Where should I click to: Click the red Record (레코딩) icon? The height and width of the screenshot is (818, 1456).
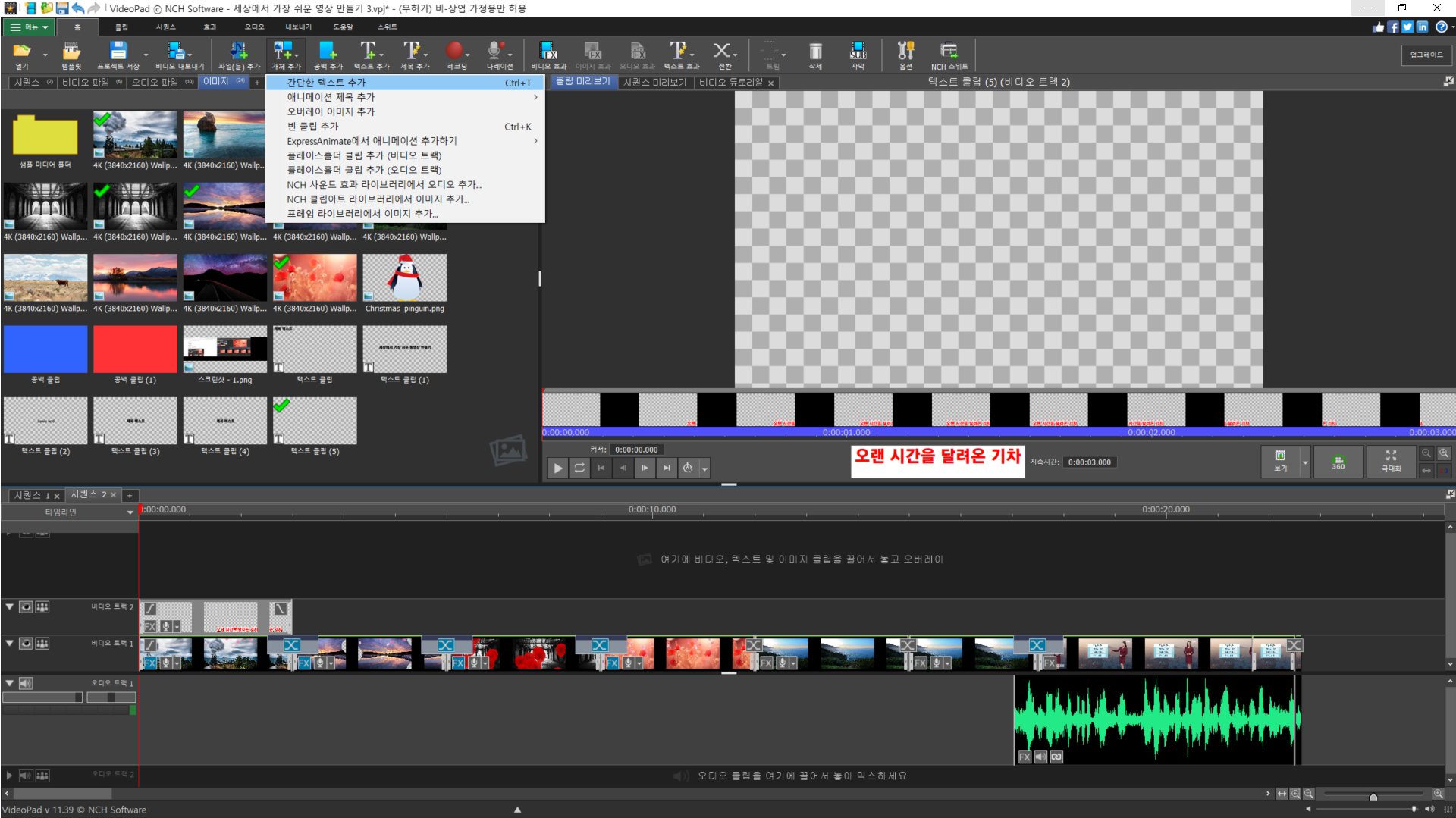pos(454,51)
